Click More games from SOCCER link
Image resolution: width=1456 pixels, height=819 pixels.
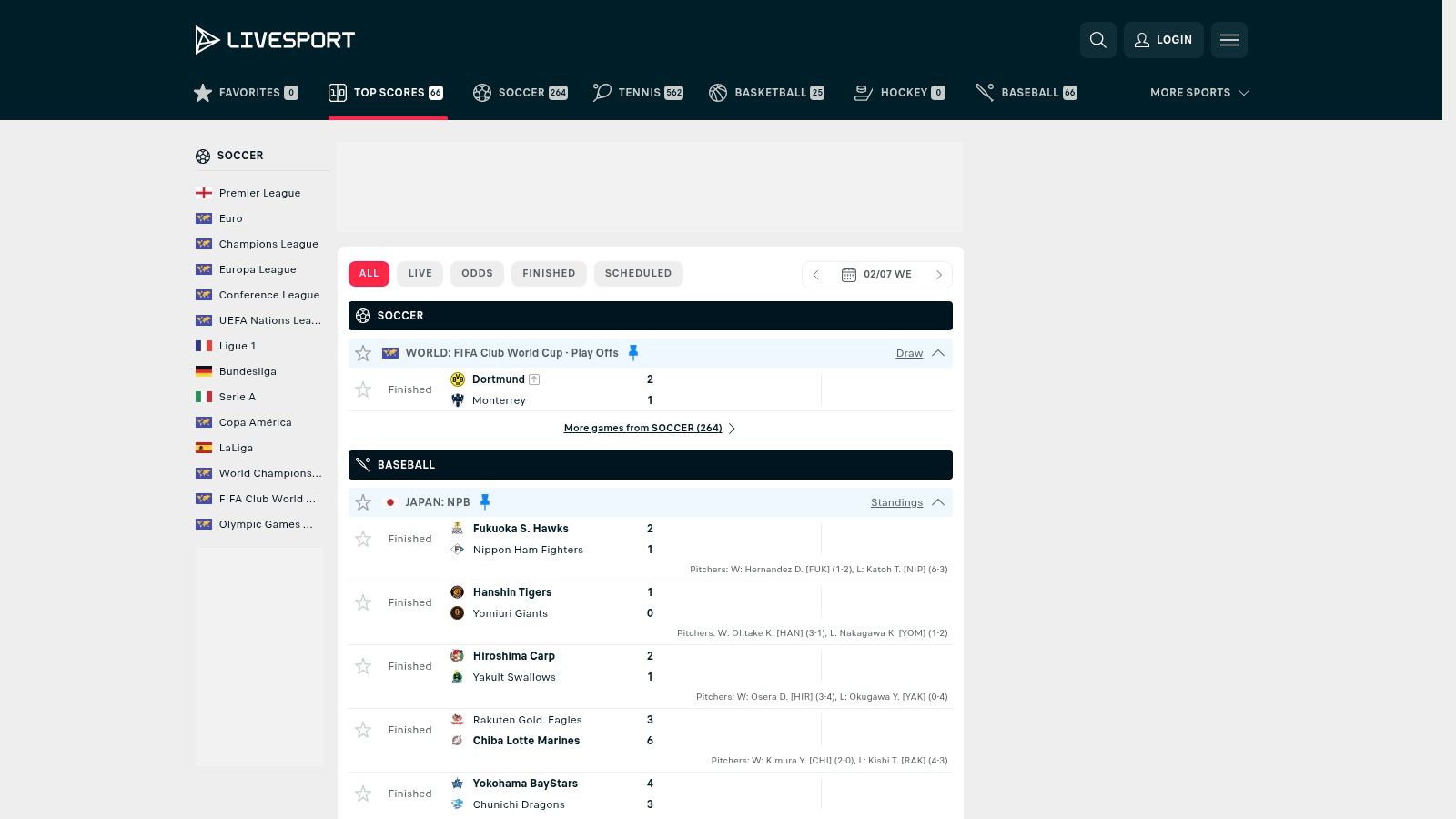pos(642,428)
